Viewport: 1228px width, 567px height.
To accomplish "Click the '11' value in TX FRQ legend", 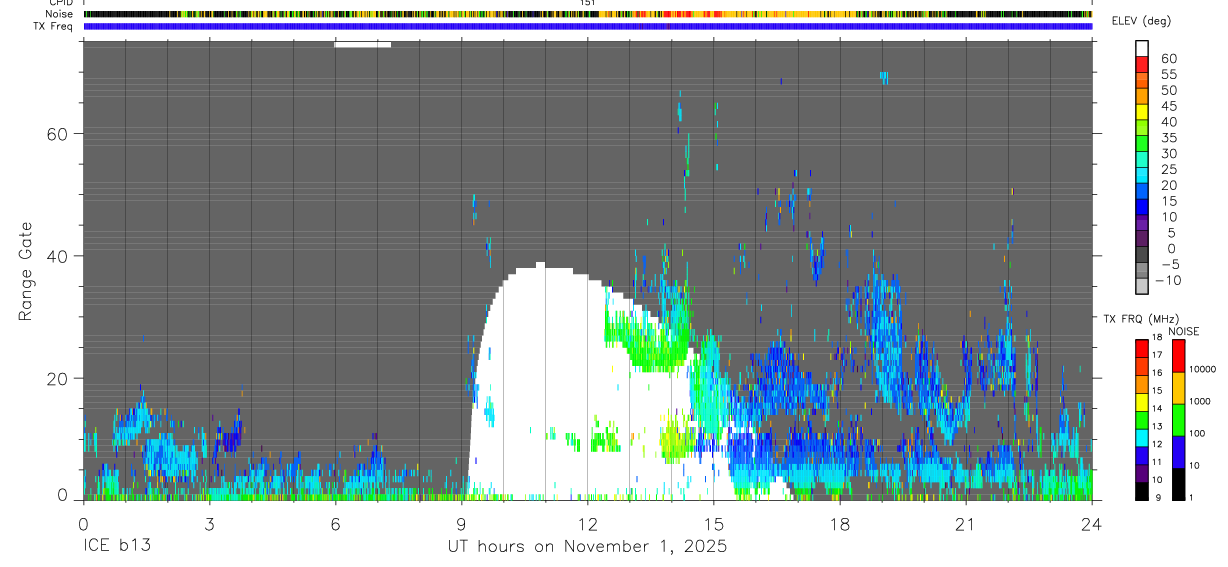I will (x=1158, y=463).
